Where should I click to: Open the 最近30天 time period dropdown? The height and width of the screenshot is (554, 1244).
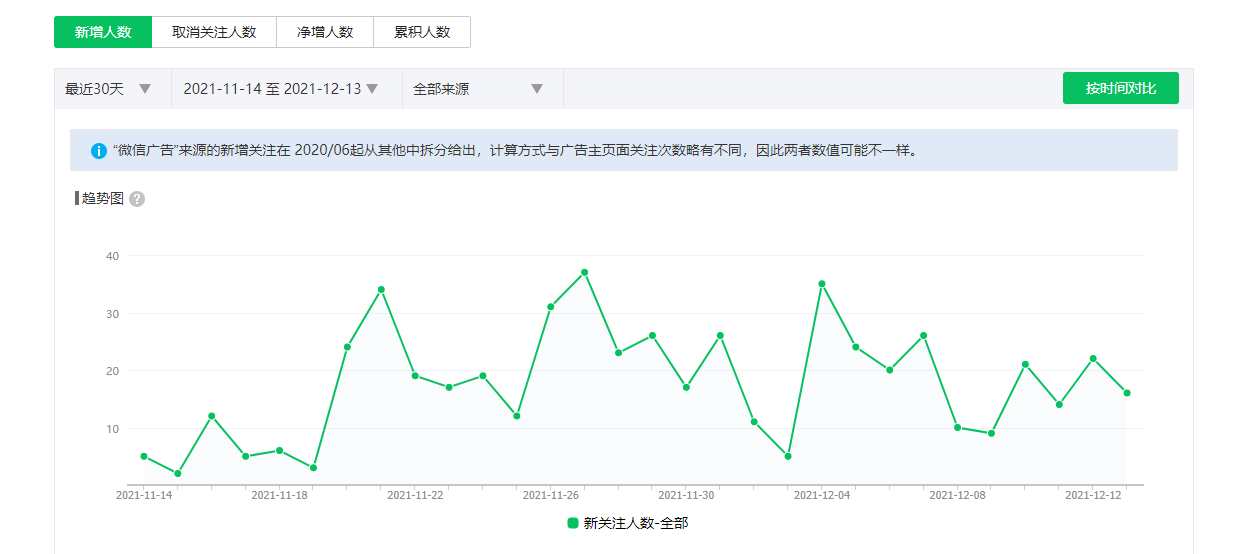click(95, 89)
